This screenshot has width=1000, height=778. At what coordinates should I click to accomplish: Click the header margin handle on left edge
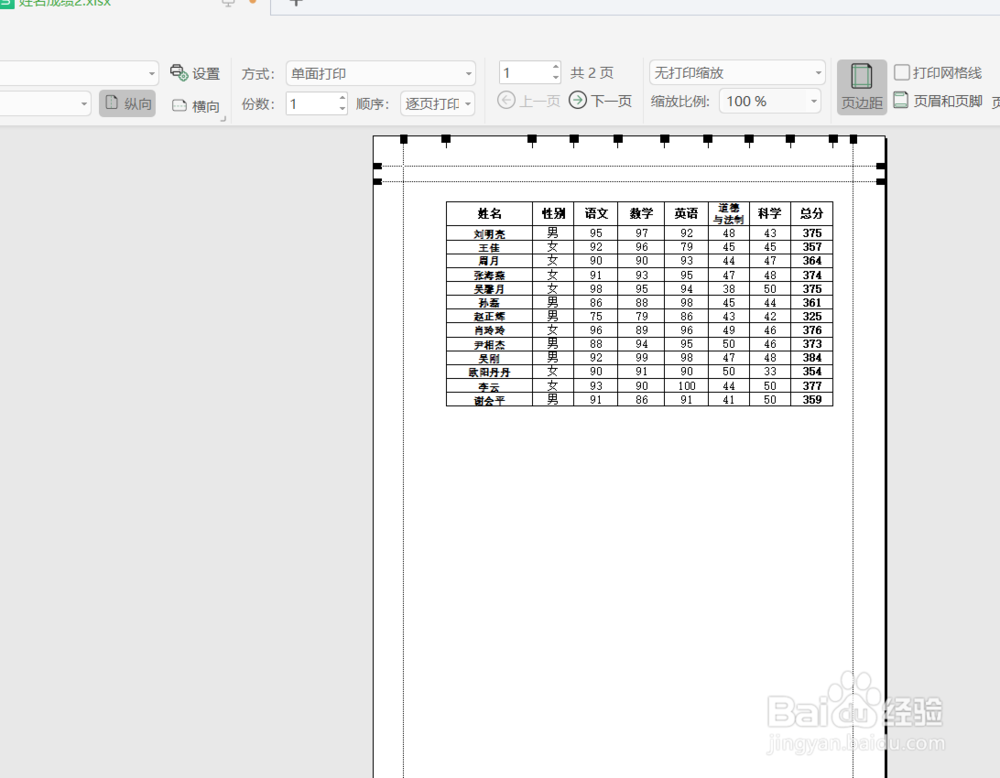coord(378,166)
